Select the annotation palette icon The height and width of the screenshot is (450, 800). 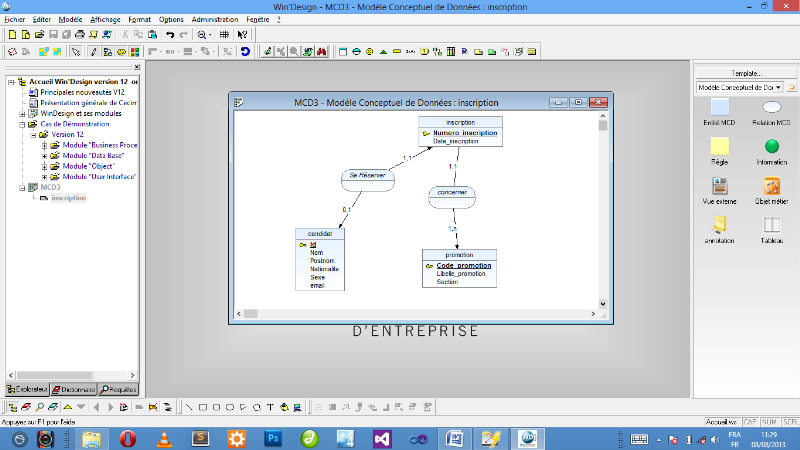(719, 226)
